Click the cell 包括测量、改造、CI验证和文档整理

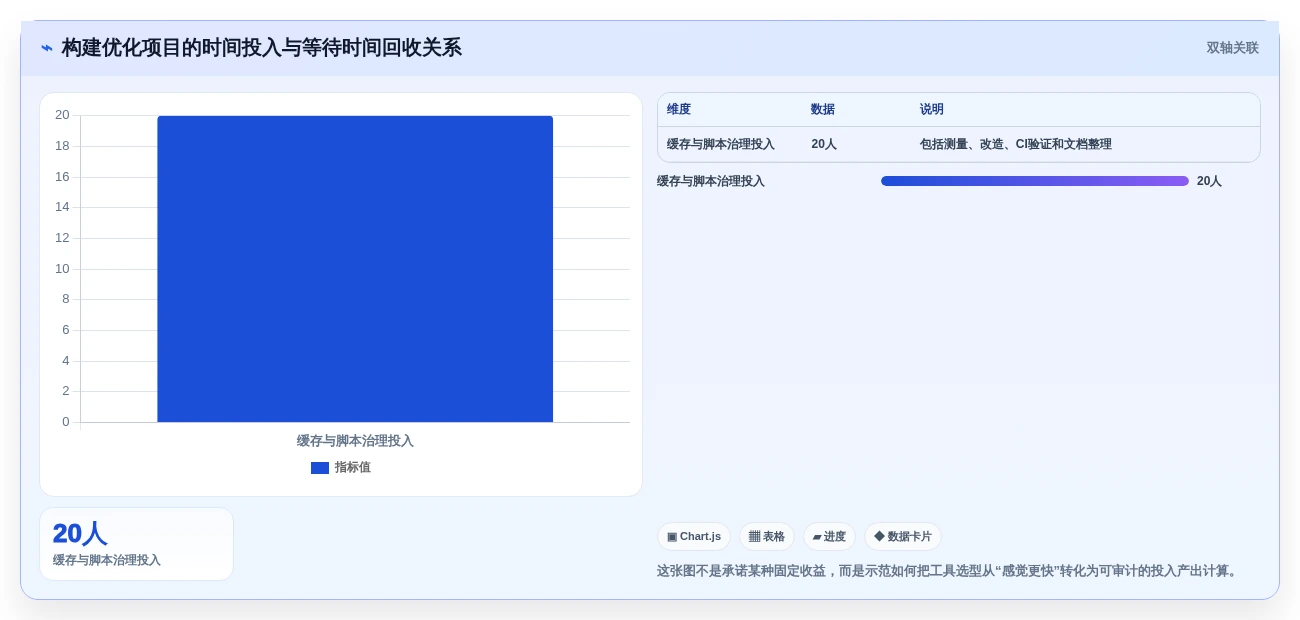pyautogui.click(x=1016, y=144)
